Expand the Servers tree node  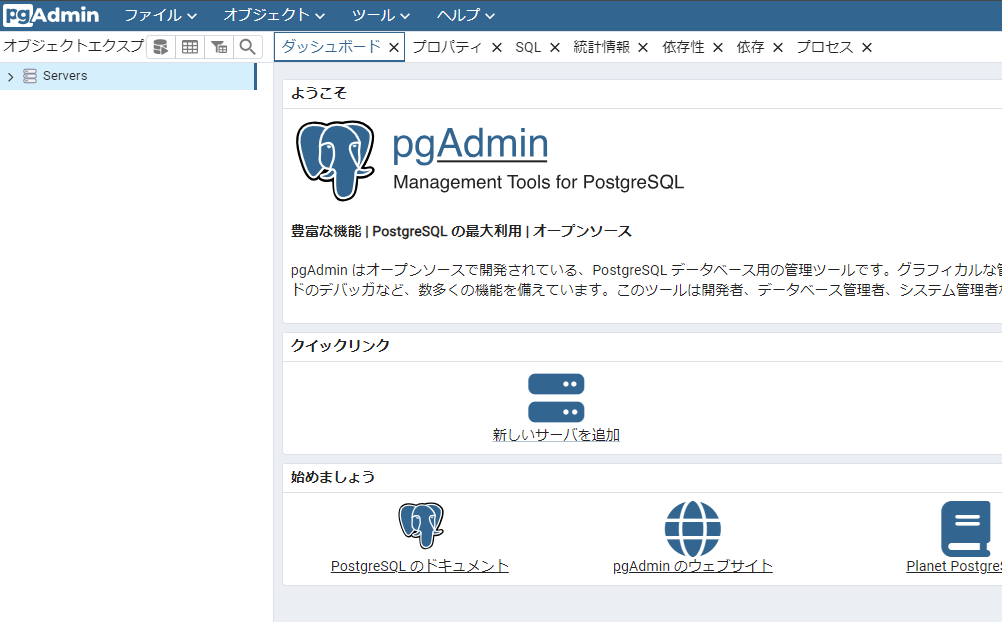point(10,75)
